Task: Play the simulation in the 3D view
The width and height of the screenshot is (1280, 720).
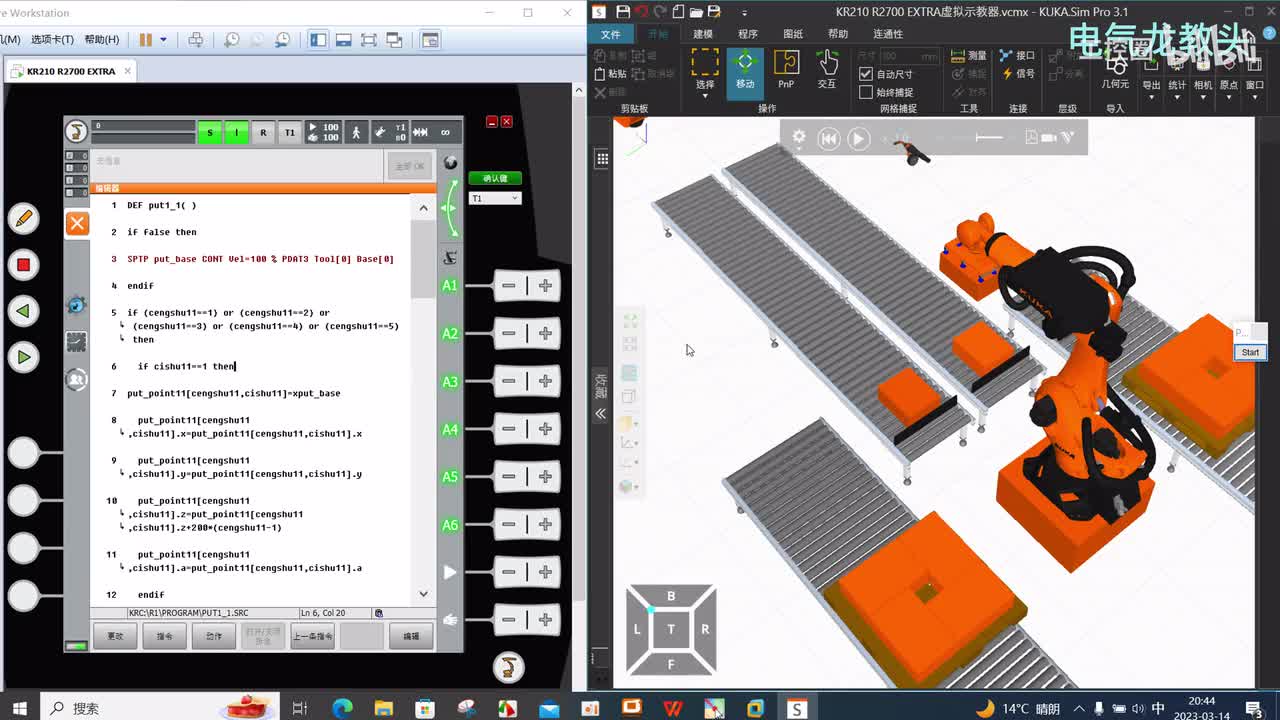Action: (859, 139)
